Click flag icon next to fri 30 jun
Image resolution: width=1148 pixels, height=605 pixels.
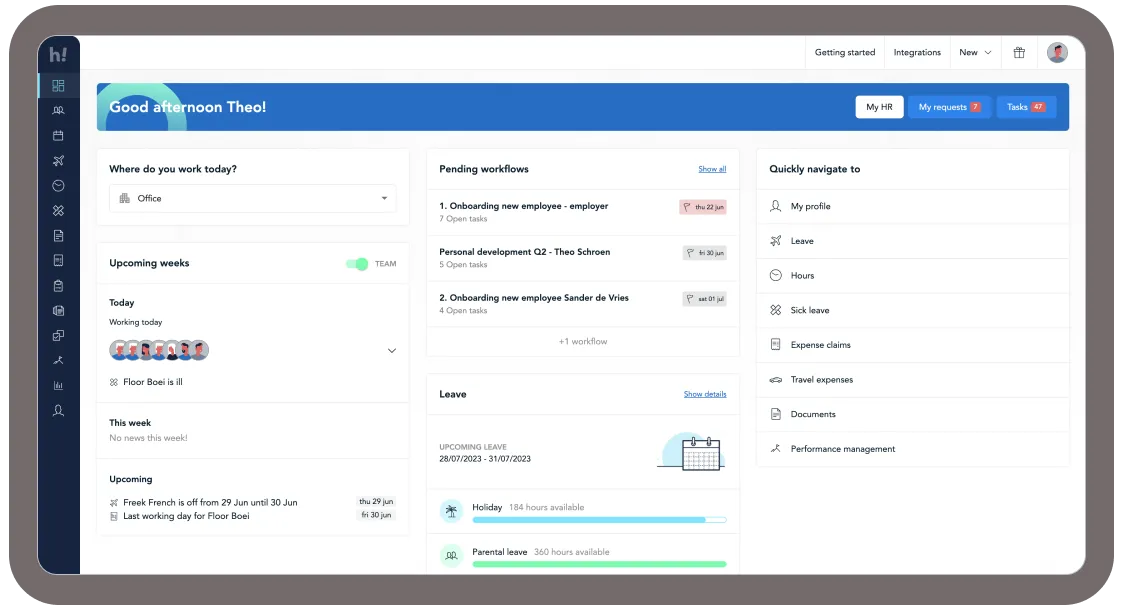pyautogui.click(x=690, y=253)
